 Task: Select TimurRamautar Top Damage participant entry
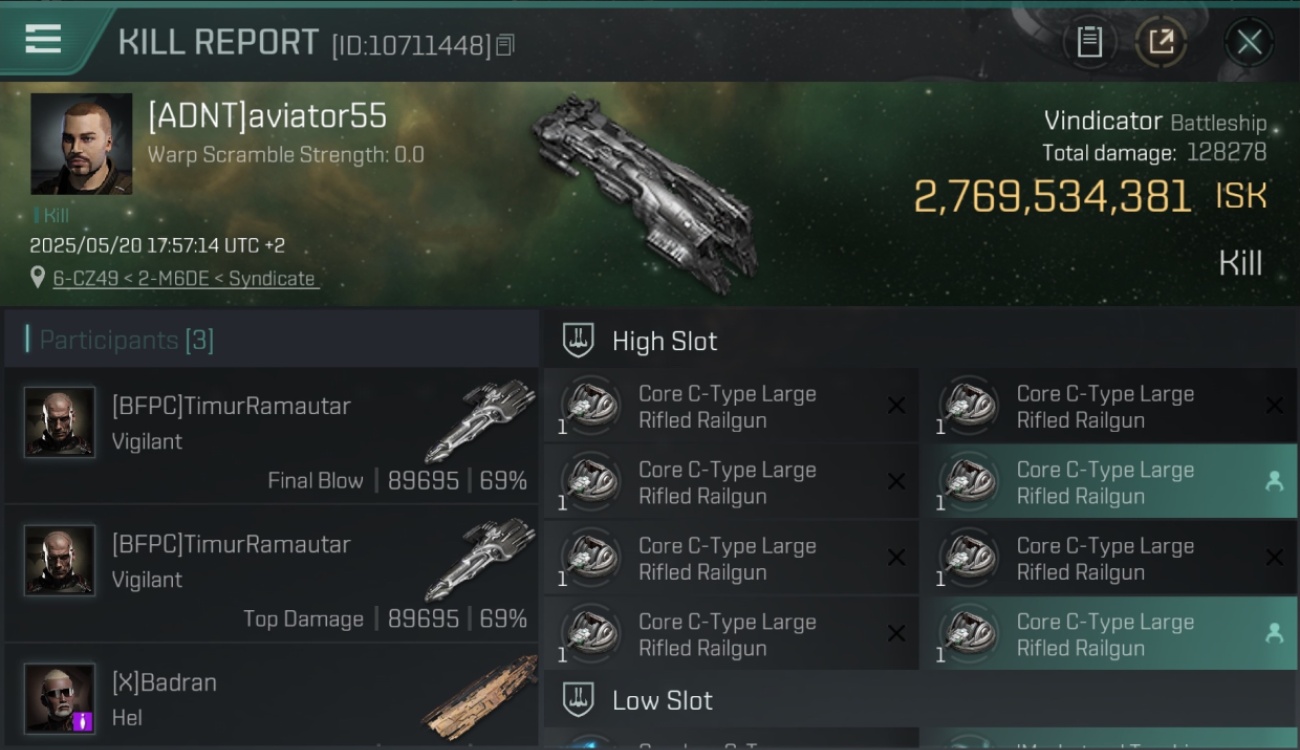pyautogui.click(x=271, y=574)
